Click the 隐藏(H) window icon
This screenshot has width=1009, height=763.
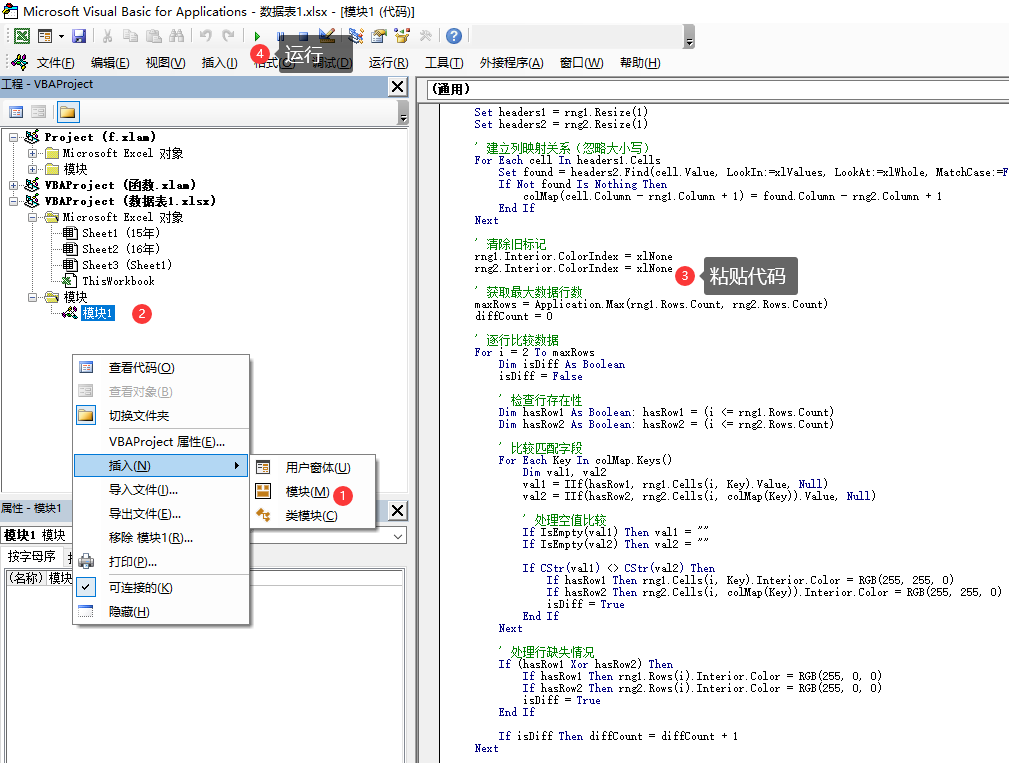click(86, 611)
